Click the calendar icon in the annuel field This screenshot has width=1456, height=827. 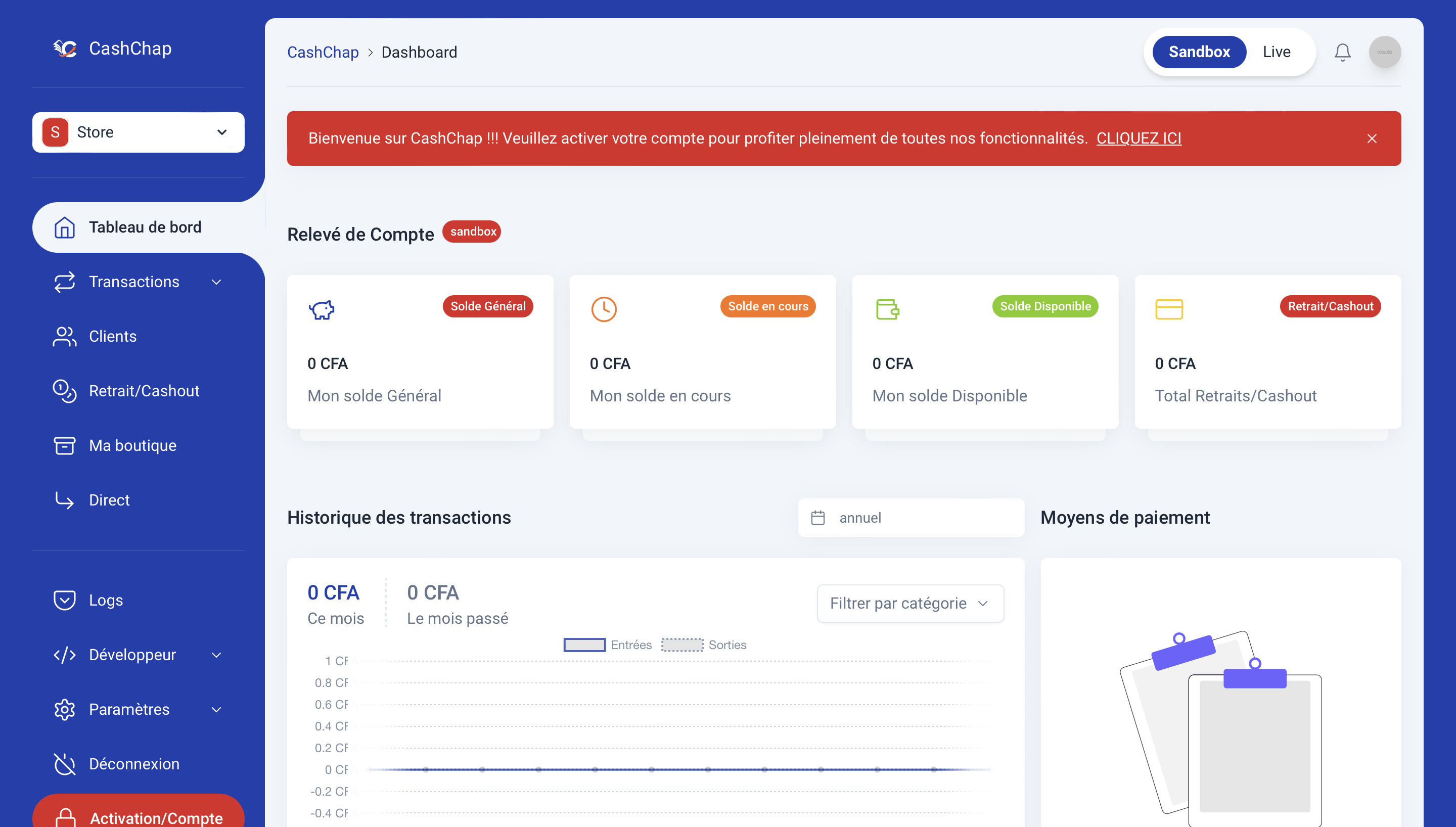point(817,518)
